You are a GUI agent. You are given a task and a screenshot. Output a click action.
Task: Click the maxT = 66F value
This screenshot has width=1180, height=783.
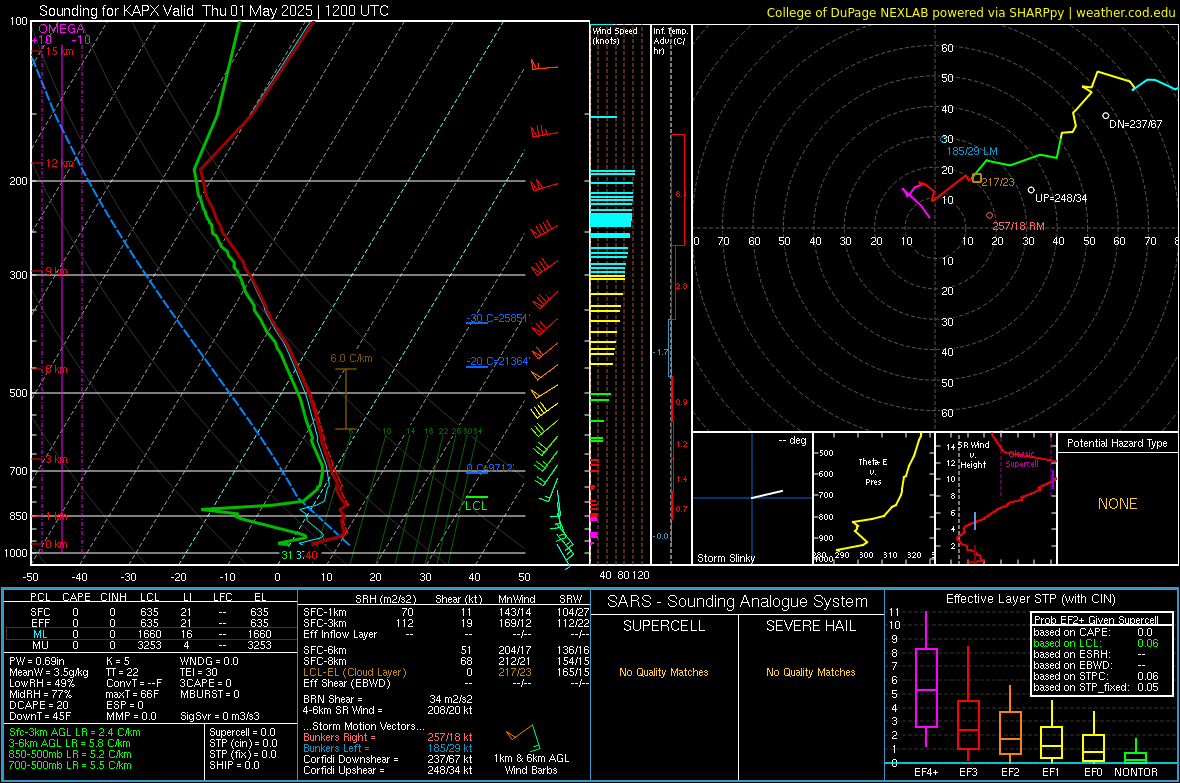(x=132, y=694)
